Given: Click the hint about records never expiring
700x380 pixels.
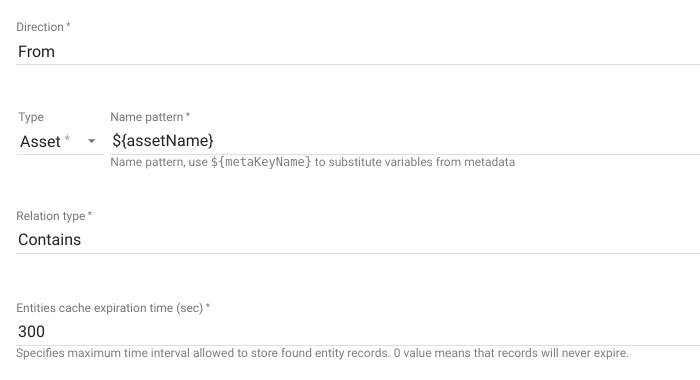Looking at the screenshot, I should click(x=322, y=353).
